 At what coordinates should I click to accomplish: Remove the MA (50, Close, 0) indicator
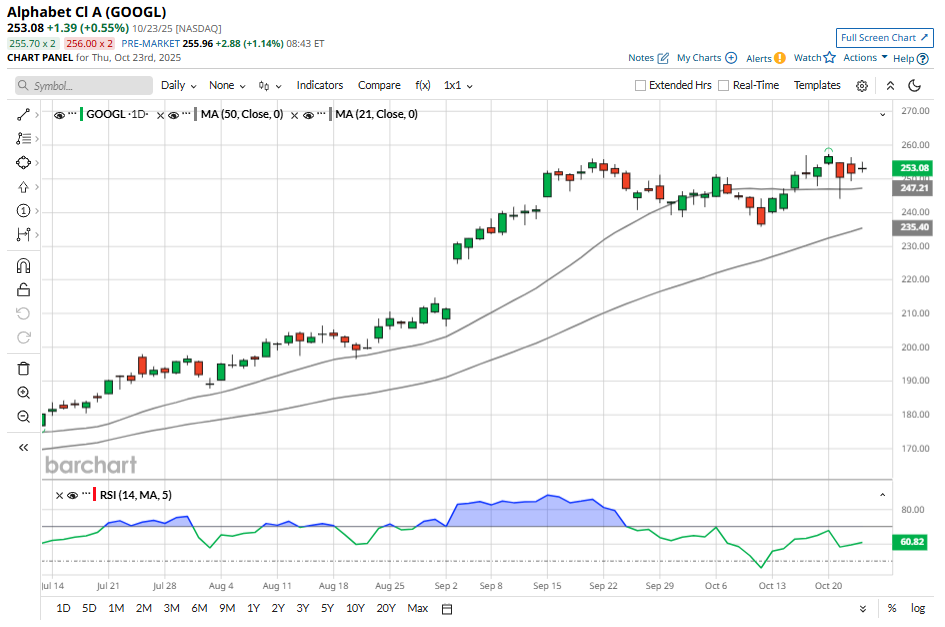[x=160, y=115]
